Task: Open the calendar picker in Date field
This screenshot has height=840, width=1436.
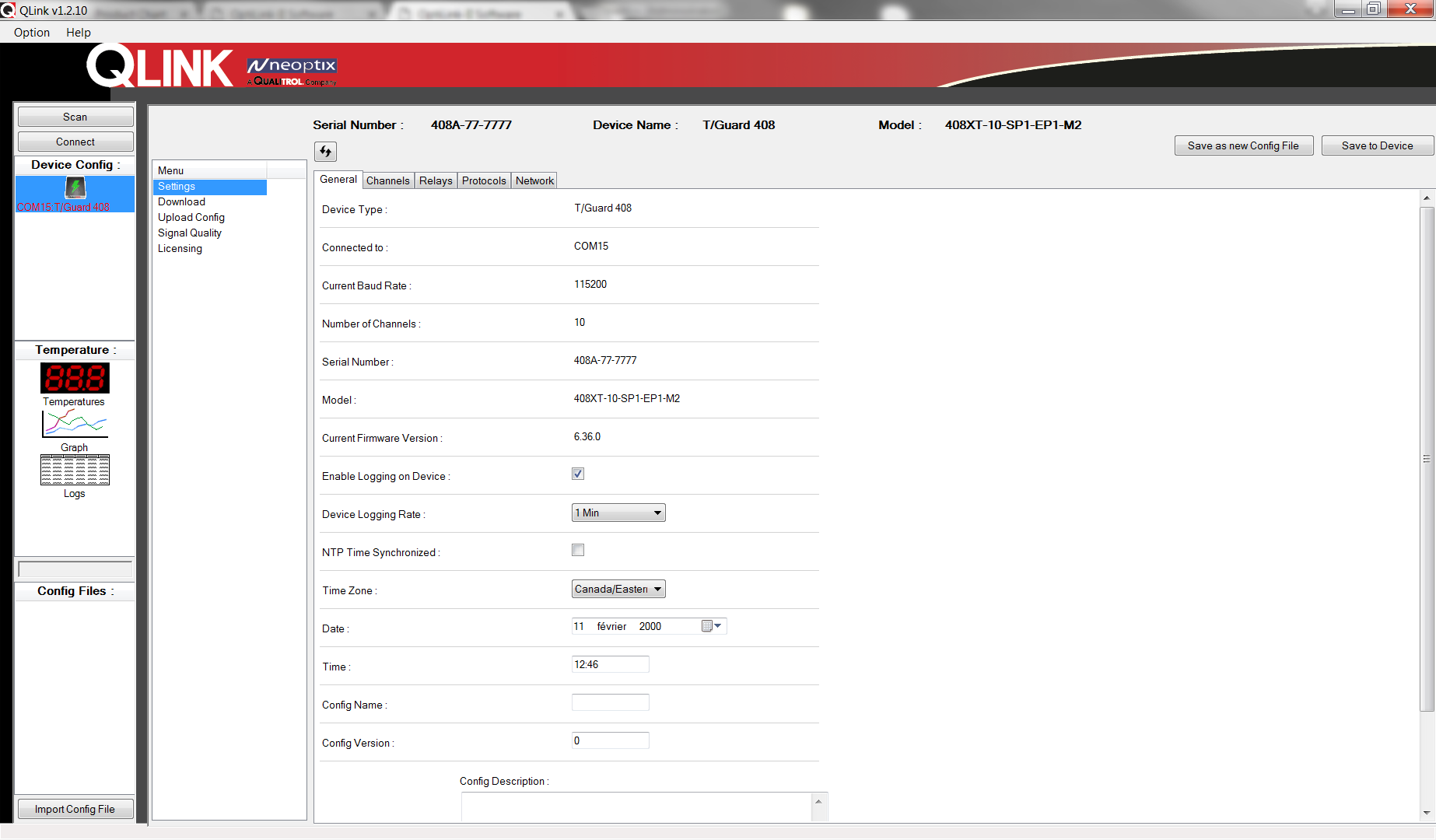Action: pyautogui.click(x=710, y=626)
